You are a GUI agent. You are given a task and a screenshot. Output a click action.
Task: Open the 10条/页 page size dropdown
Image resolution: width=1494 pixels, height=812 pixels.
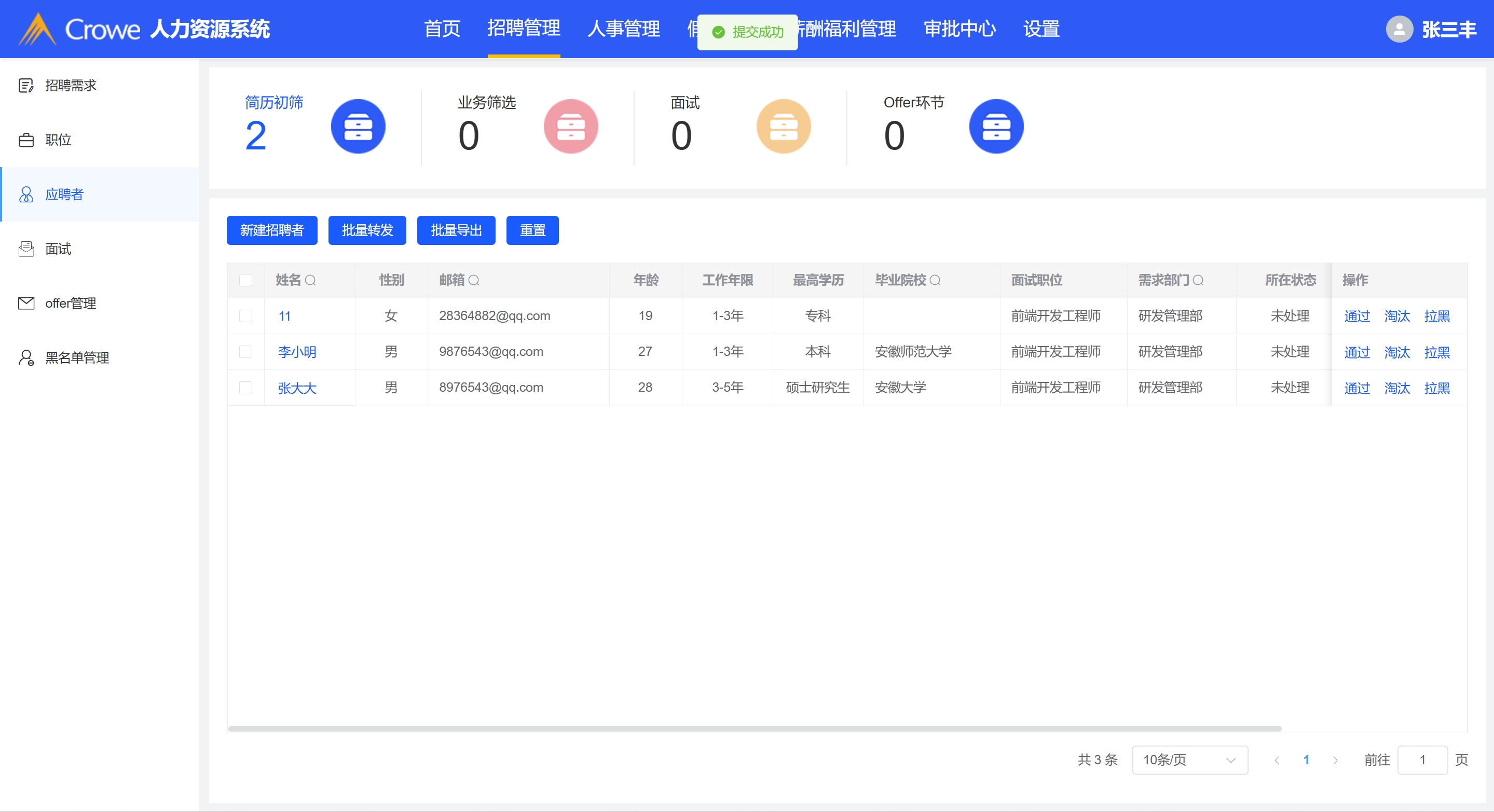[1189, 760]
